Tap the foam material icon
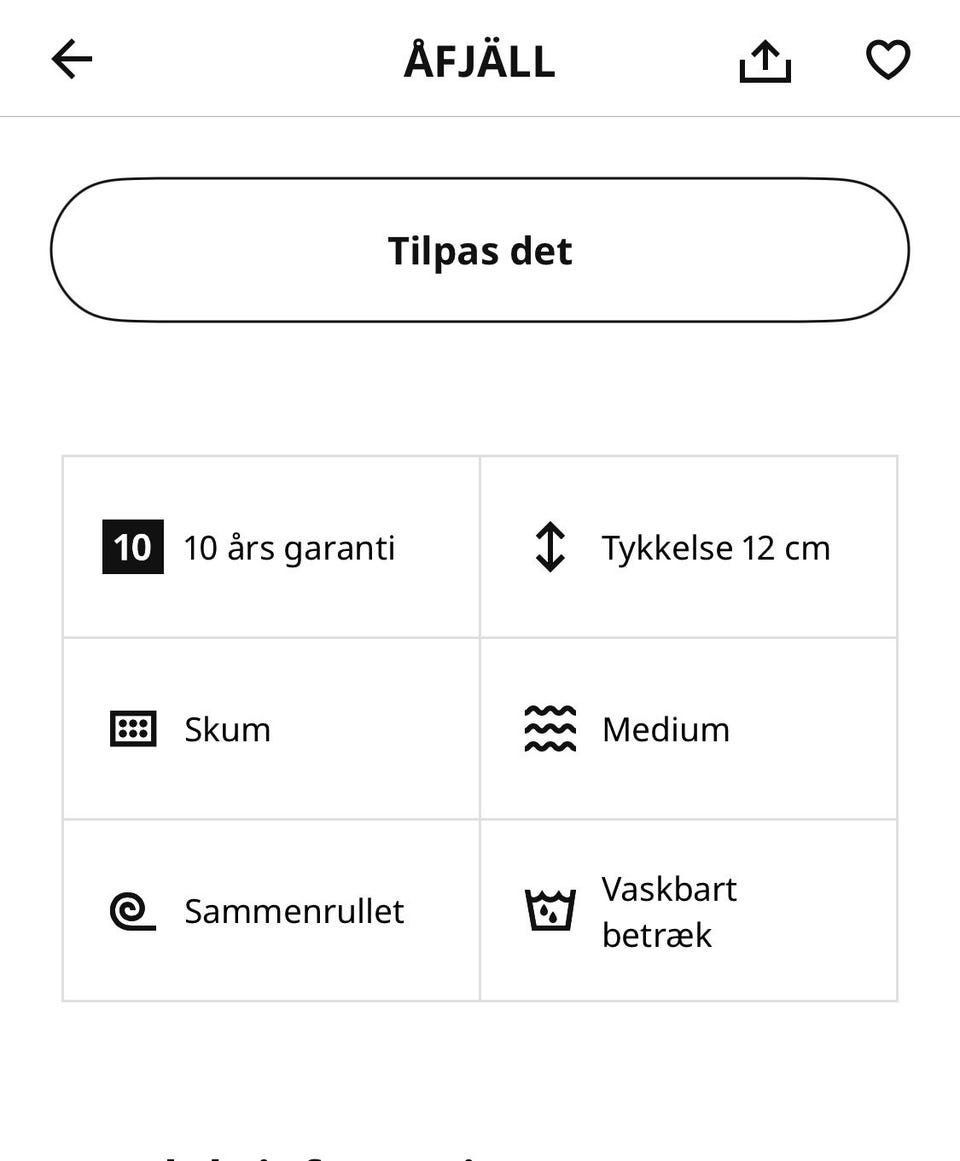960x1161 pixels. click(132, 729)
